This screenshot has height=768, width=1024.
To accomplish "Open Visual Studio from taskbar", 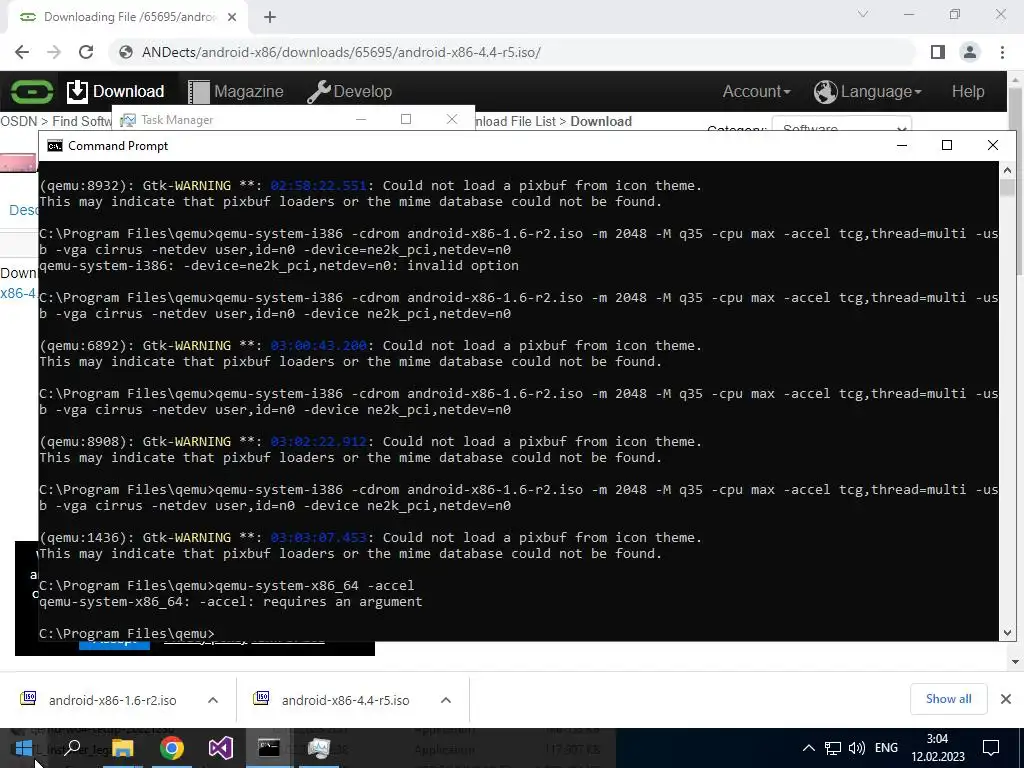I will tap(221, 748).
